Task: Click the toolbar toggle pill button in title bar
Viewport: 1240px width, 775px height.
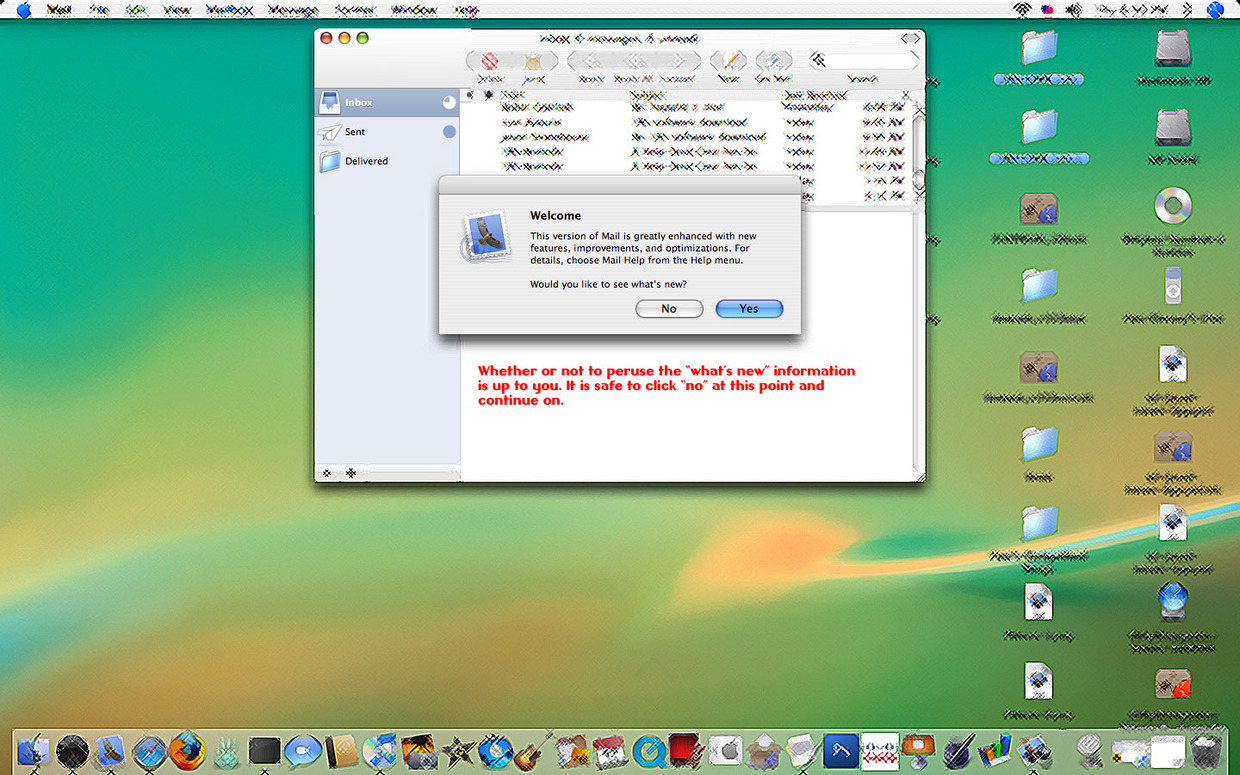Action: point(909,38)
